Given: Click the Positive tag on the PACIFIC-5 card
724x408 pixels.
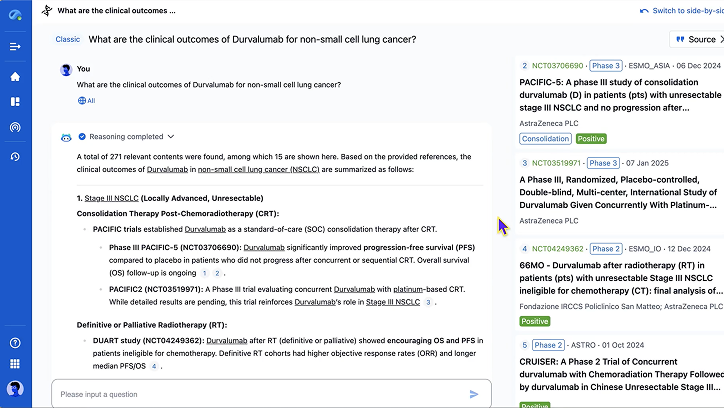Looking at the screenshot, I should point(591,138).
